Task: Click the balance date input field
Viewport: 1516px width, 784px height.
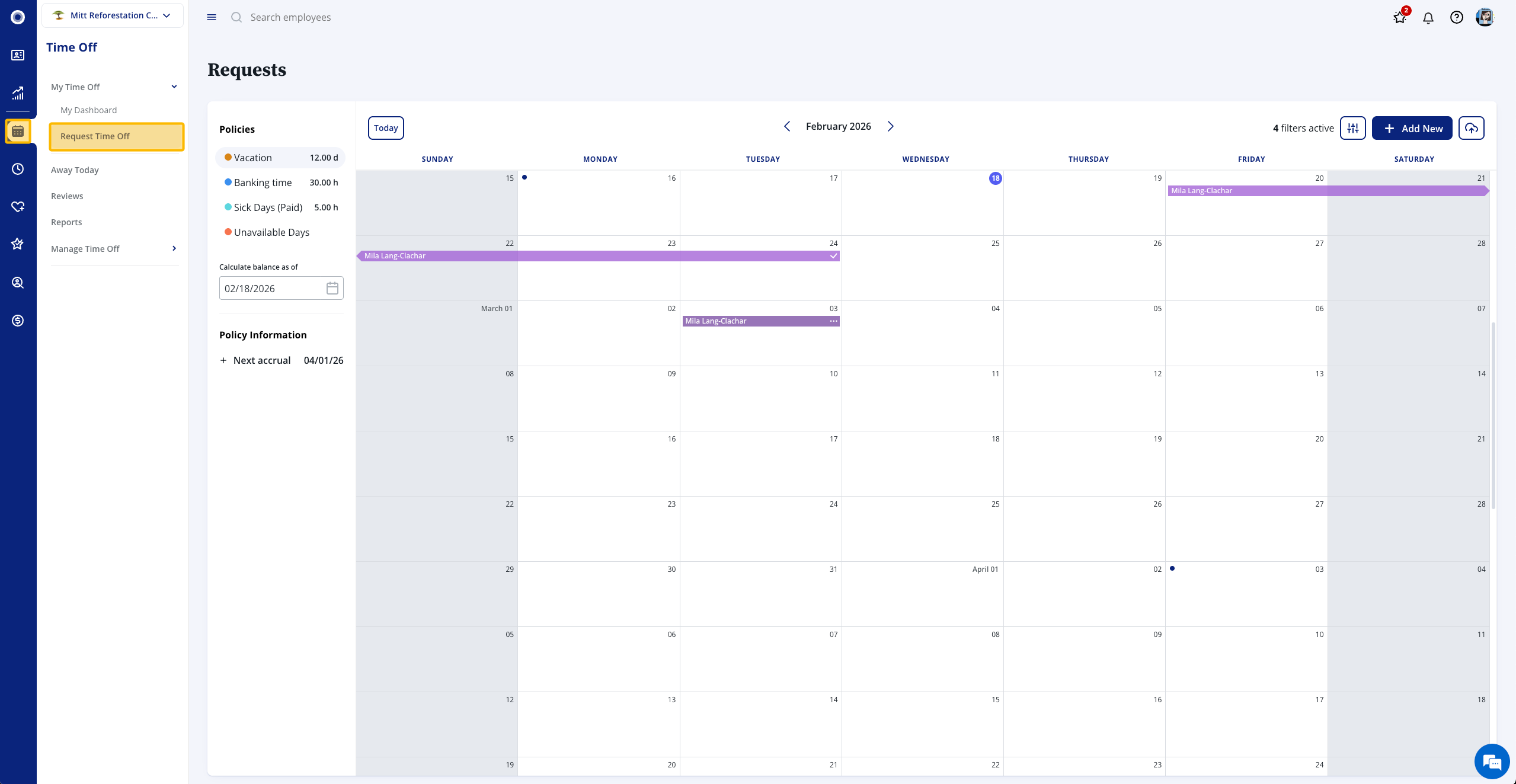Action: tap(273, 289)
